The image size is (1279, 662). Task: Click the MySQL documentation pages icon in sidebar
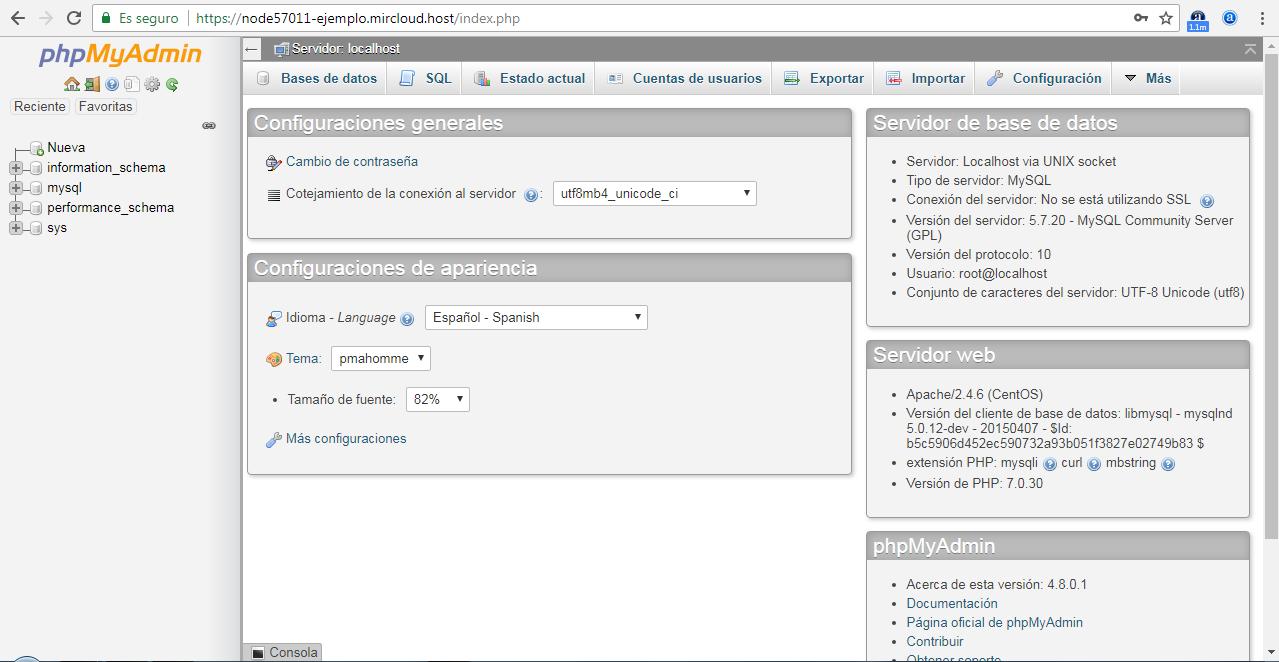click(x=131, y=85)
